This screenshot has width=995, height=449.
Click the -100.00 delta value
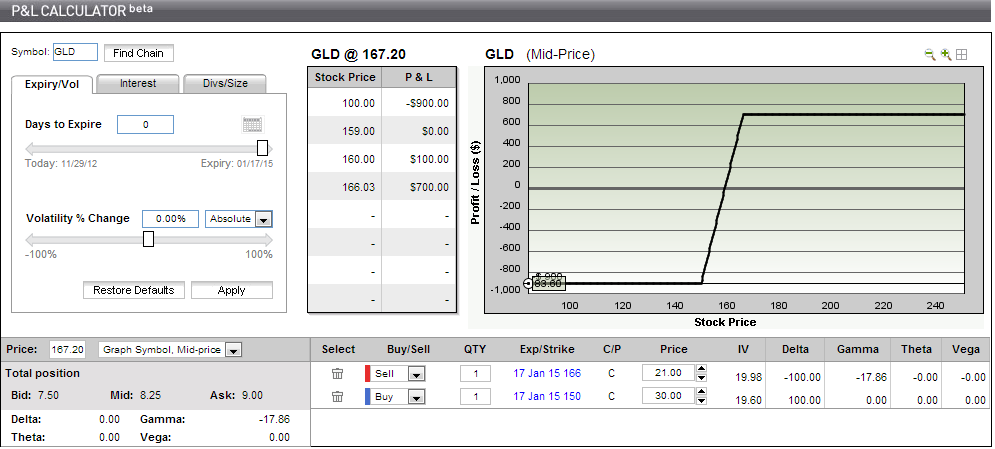[x=802, y=377]
